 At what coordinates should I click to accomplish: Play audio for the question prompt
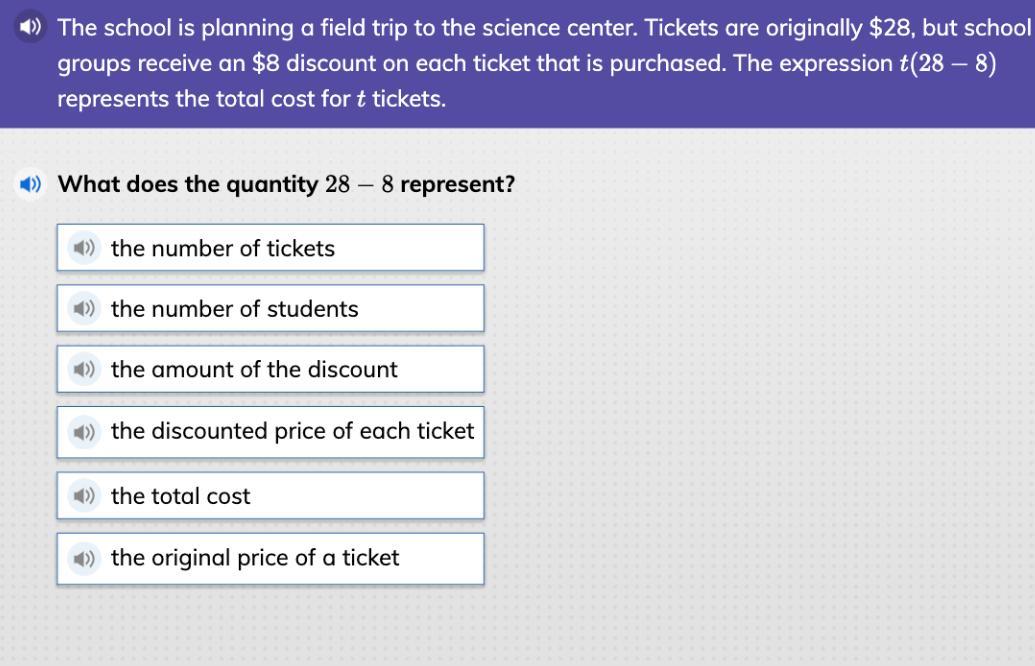[31, 184]
